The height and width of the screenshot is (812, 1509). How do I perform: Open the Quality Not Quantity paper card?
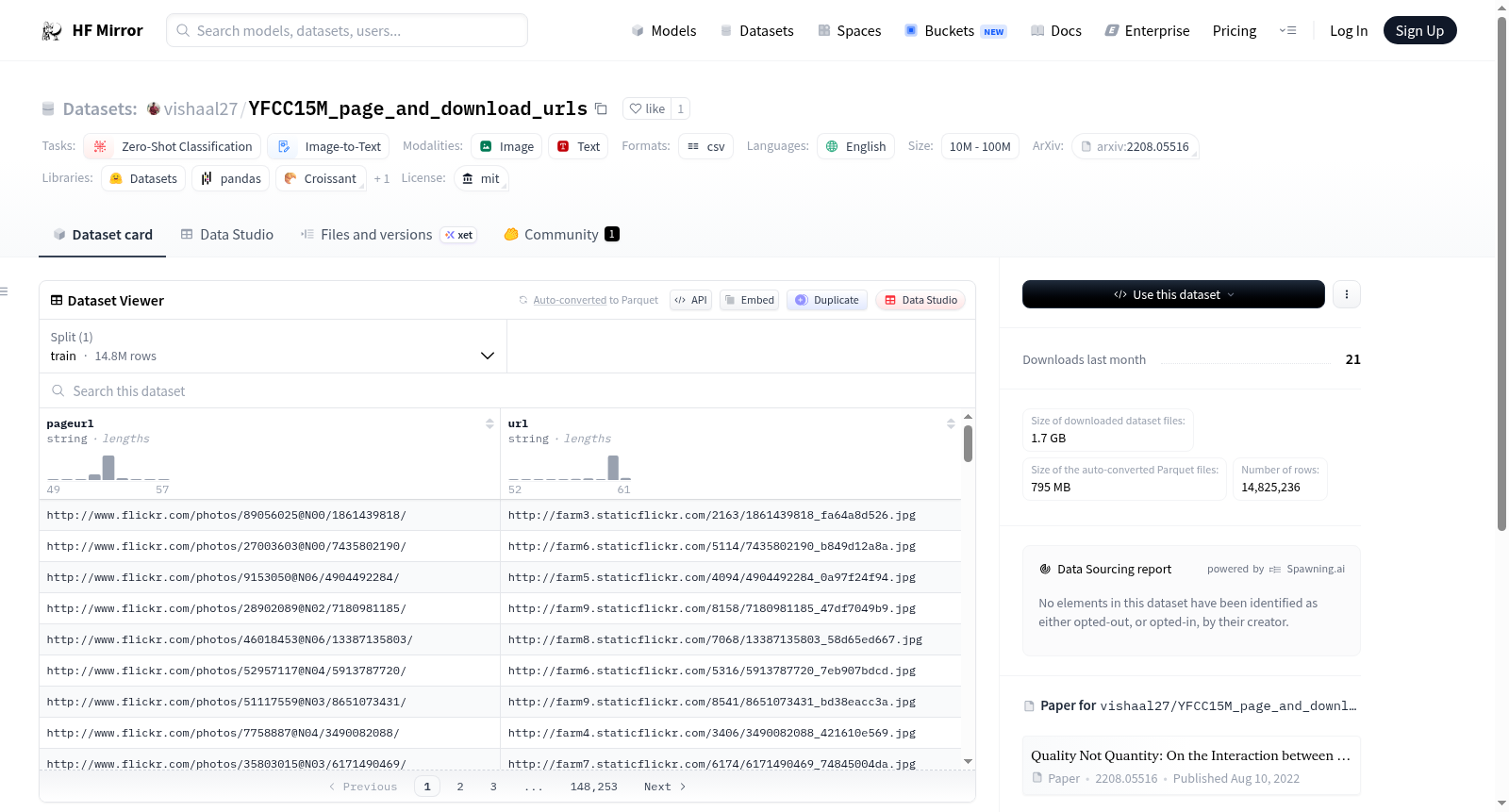click(x=1191, y=766)
